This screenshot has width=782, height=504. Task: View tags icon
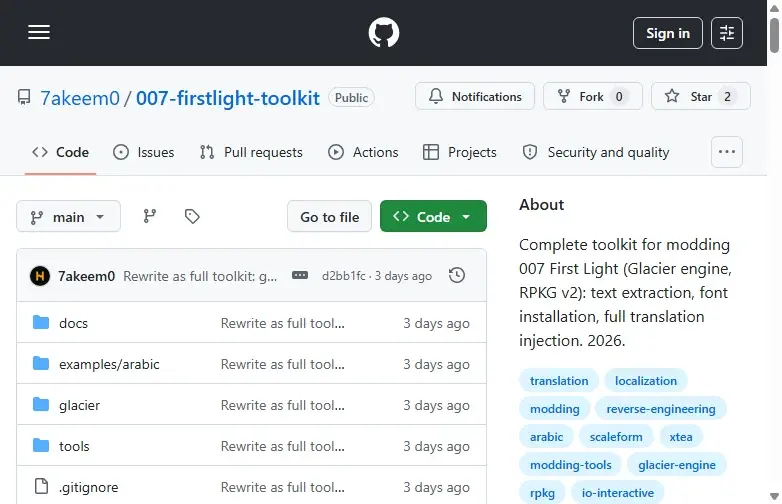tap(192, 216)
